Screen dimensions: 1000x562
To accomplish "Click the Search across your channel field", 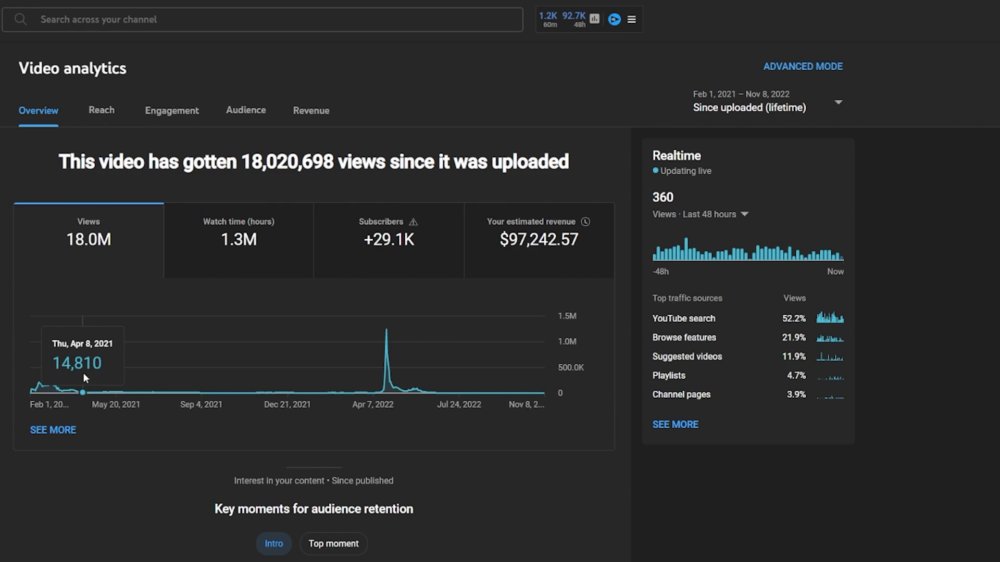I will click(262, 19).
